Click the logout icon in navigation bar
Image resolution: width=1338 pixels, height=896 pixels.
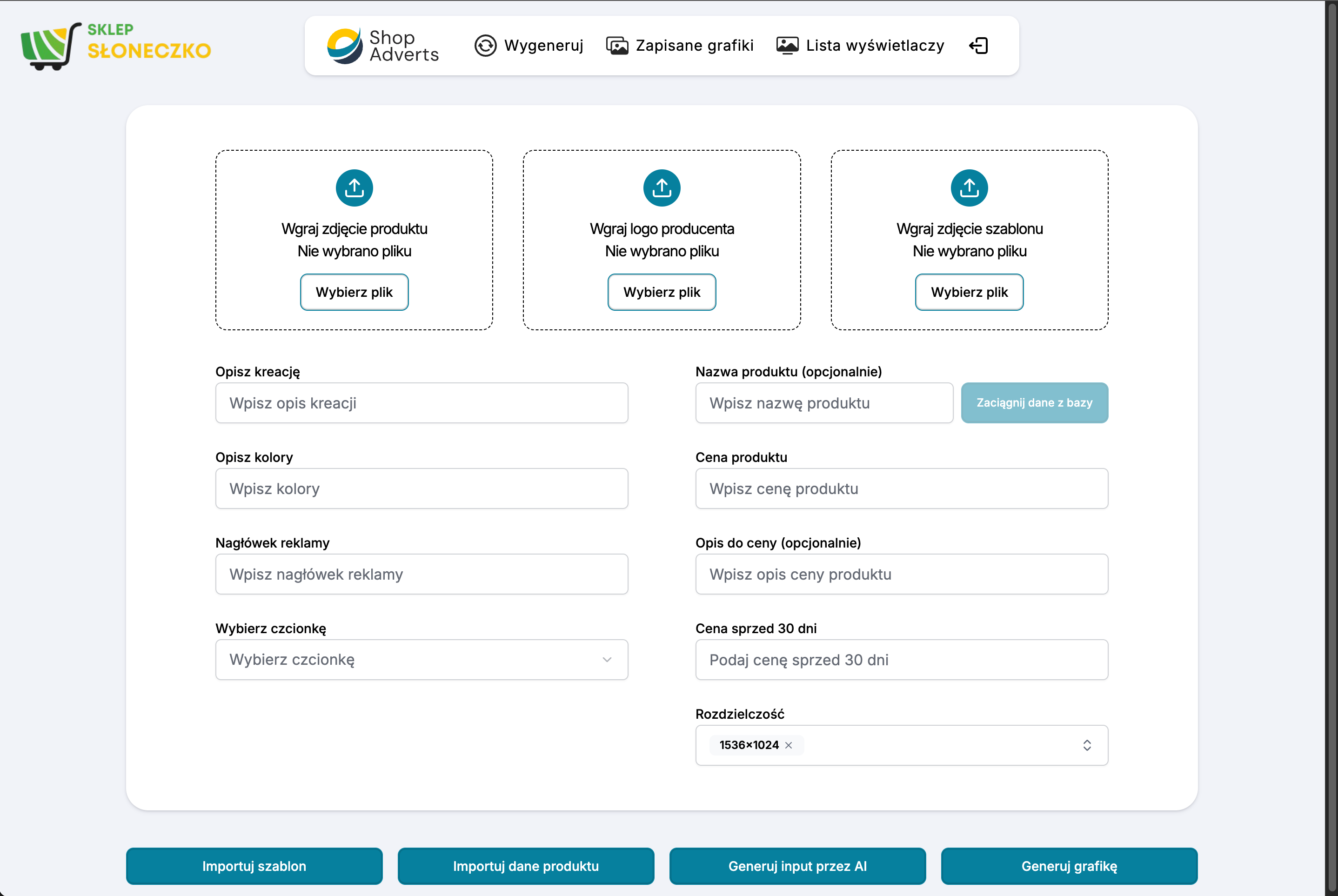[x=979, y=46]
